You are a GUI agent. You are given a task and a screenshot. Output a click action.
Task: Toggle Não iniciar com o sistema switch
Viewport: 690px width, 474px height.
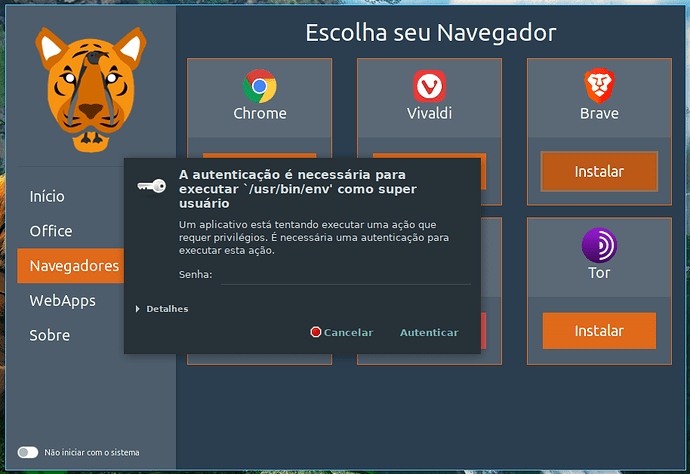click(28, 452)
